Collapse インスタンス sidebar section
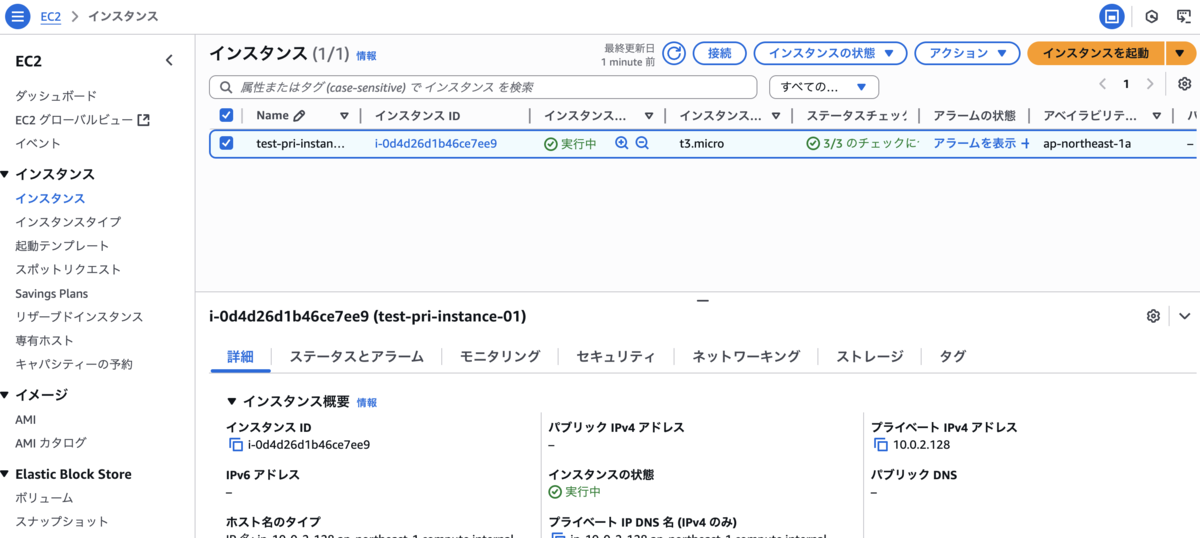This screenshot has width=1200, height=538. [5, 174]
